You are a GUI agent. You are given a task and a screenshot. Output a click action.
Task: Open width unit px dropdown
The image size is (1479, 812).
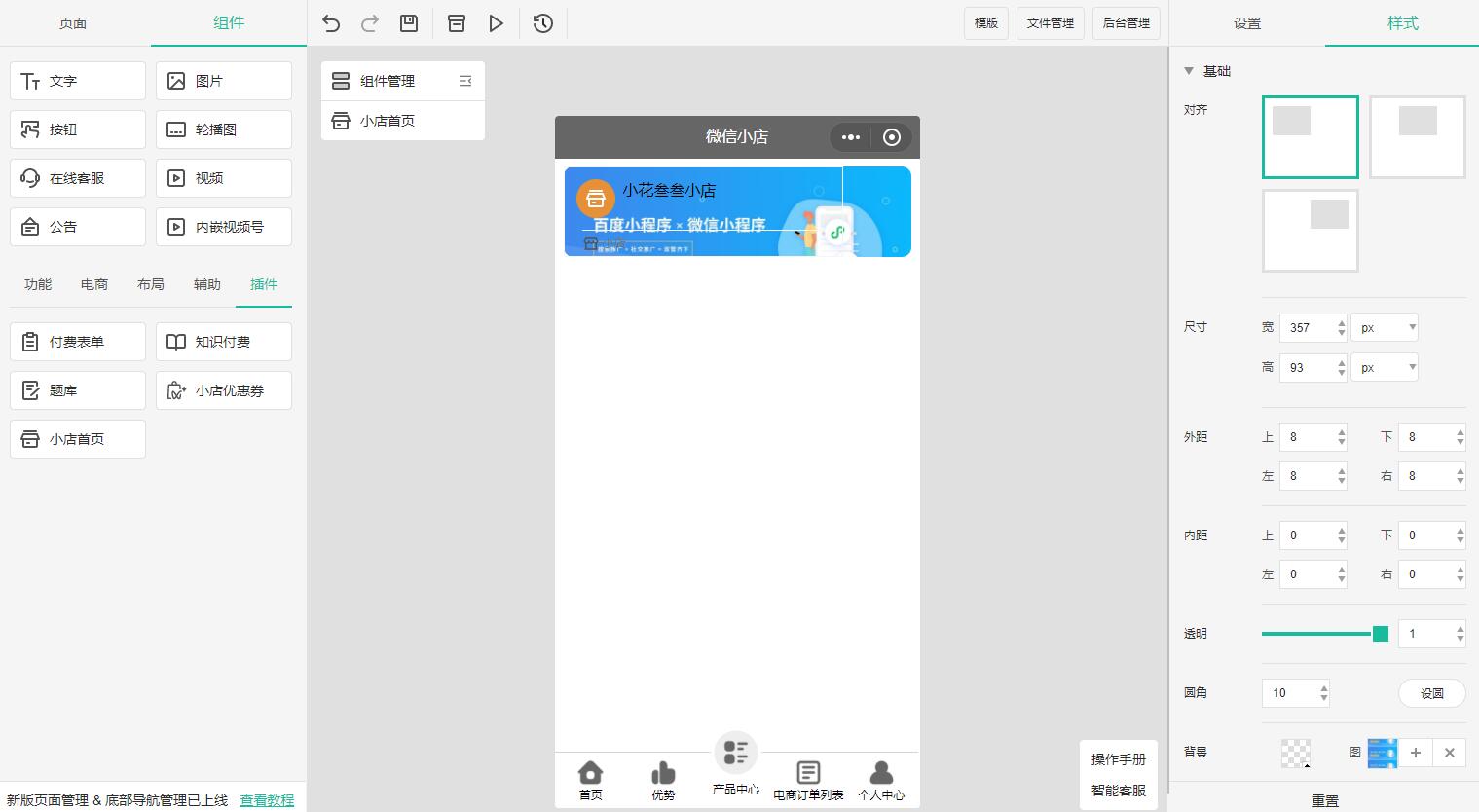[x=1385, y=327]
